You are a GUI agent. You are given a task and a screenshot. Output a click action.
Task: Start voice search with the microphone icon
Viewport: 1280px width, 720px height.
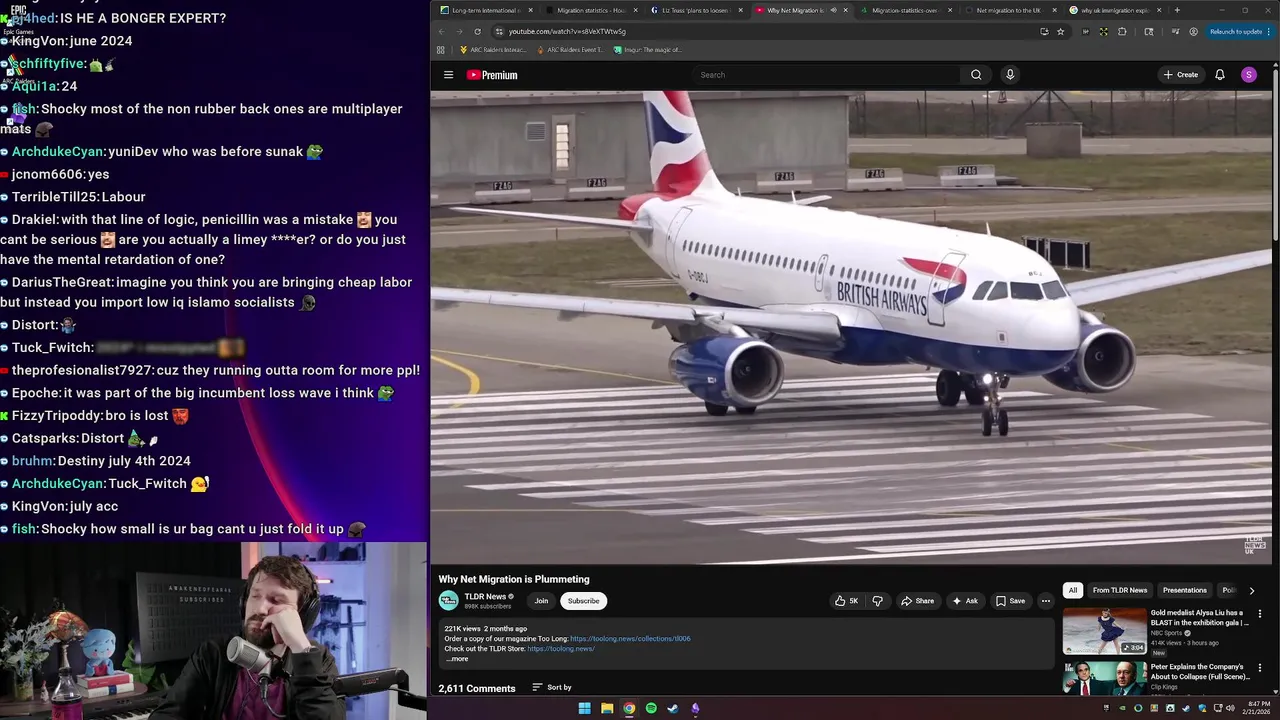tap(1010, 75)
